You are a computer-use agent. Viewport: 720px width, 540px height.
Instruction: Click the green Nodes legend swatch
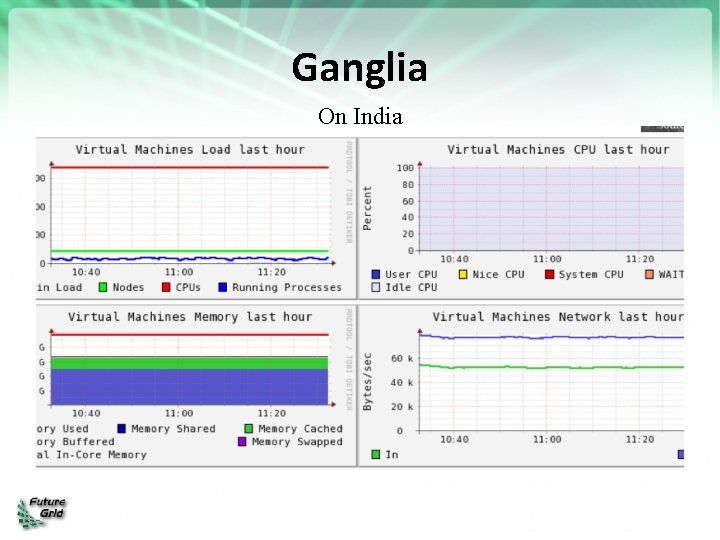tap(103, 287)
